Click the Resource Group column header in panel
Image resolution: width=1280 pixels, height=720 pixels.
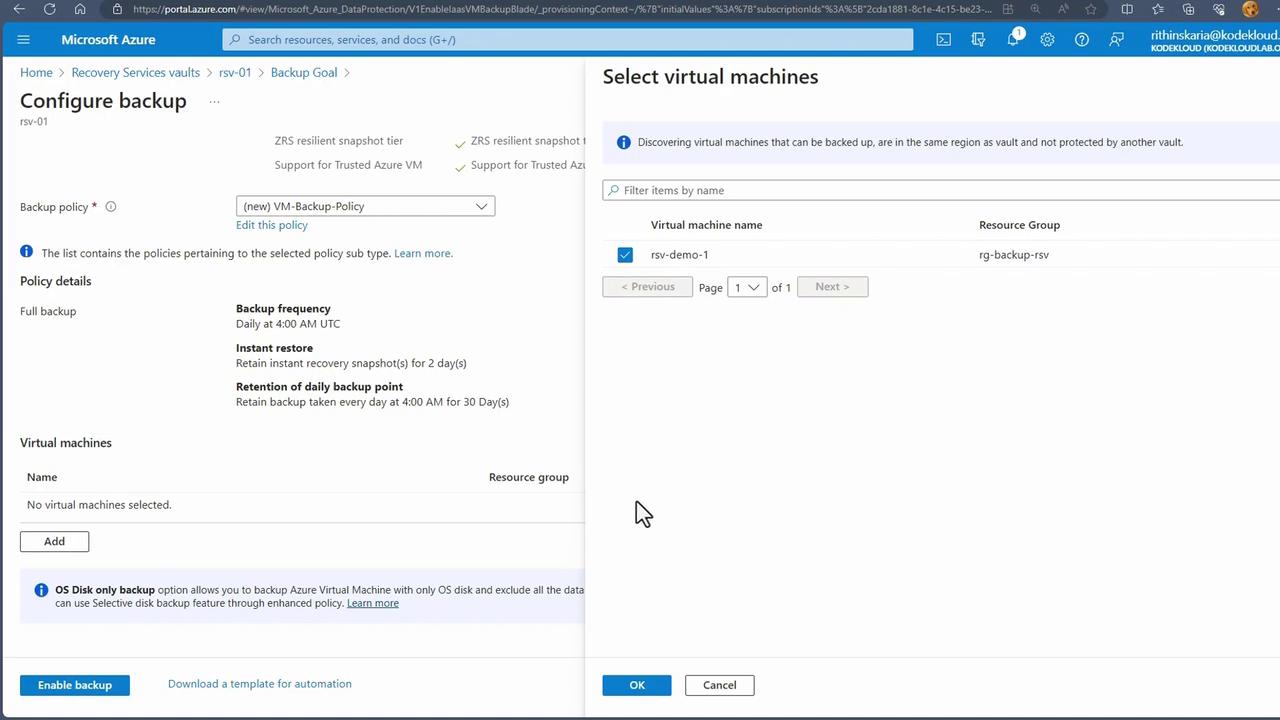point(1019,225)
